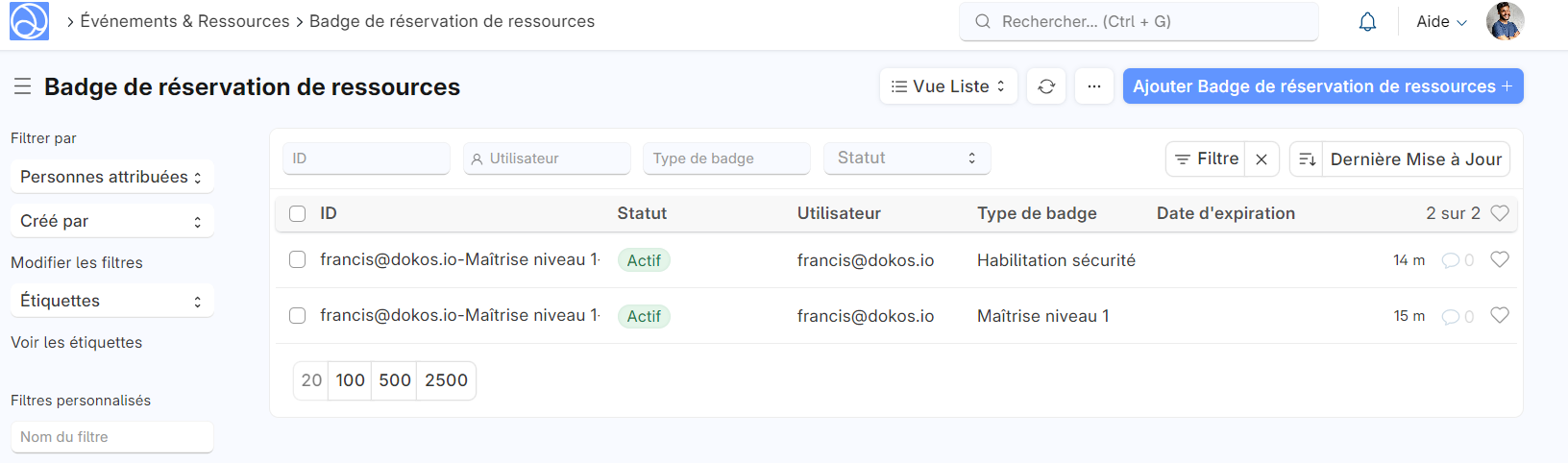
Task: Click Actif status in Habilitation sécurité row
Action: (x=644, y=260)
